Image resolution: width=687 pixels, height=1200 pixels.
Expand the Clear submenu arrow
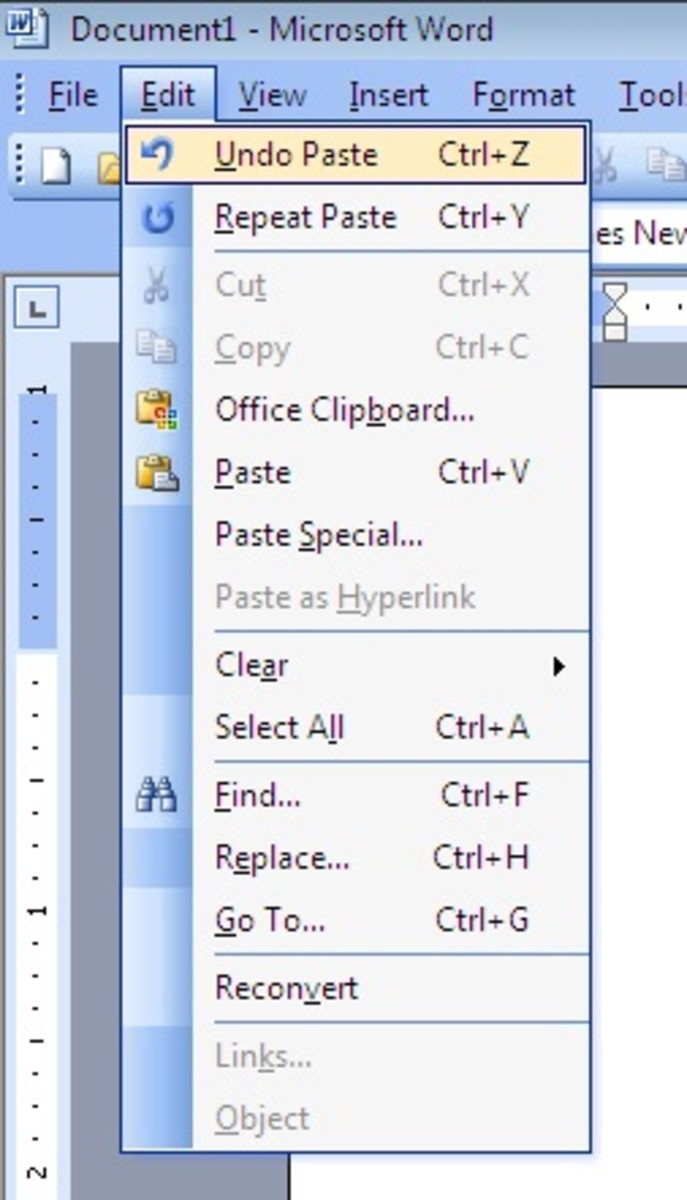559,666
